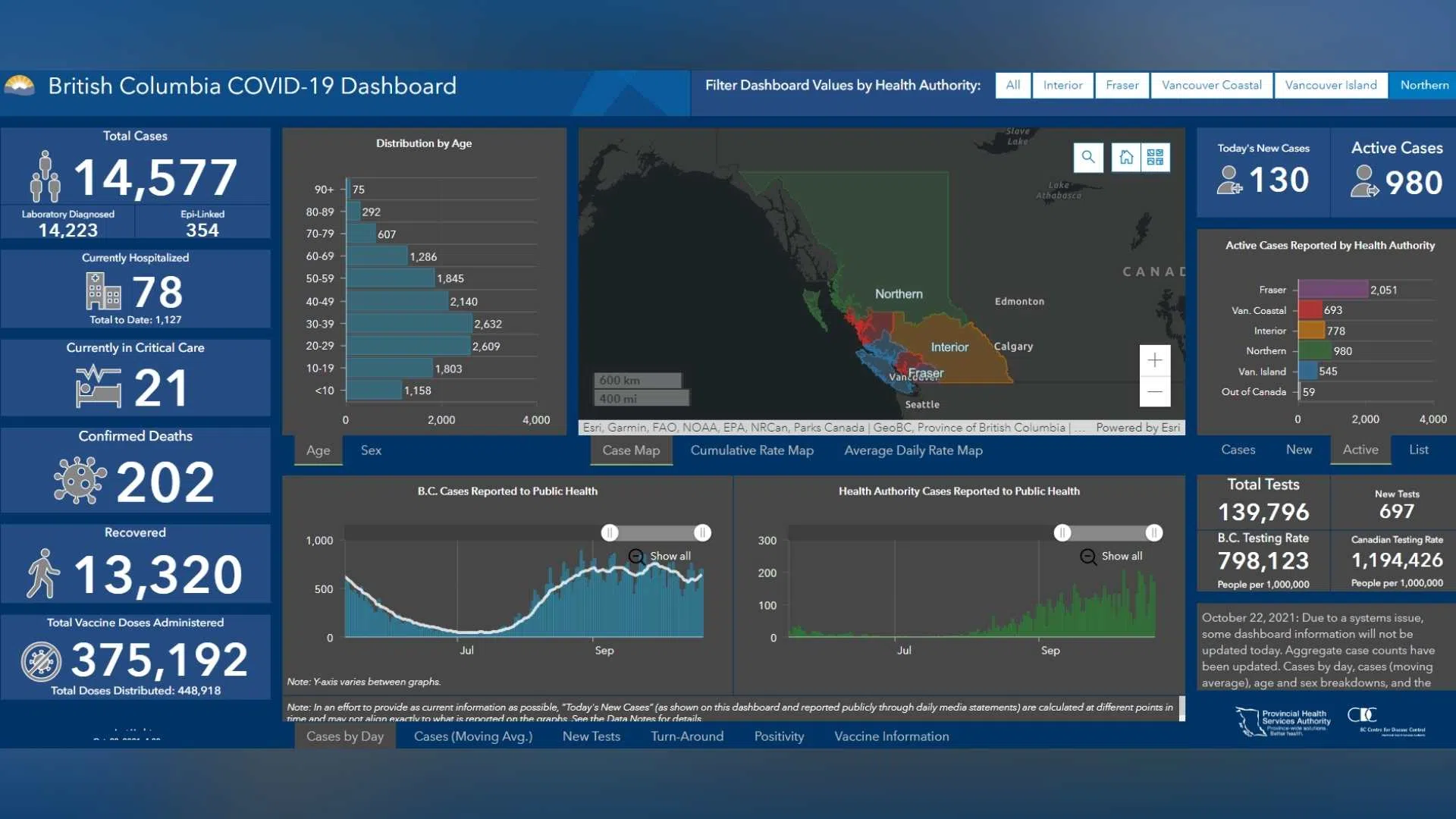Click Show all icon on Health Authority chart
The height and width of the screenshot is (819, 1456).
1087,557
